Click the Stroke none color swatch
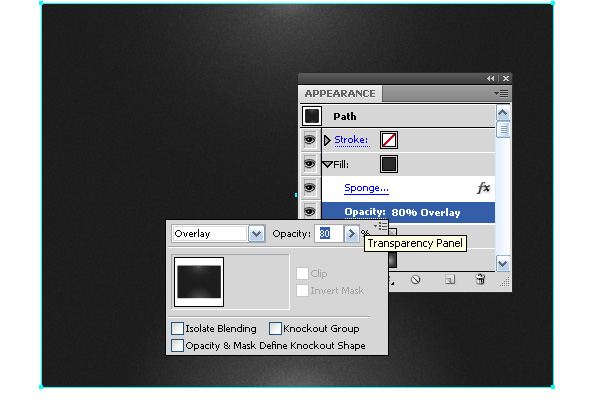Viewport: 600px width, 408px height. click(x=389, y=140)
